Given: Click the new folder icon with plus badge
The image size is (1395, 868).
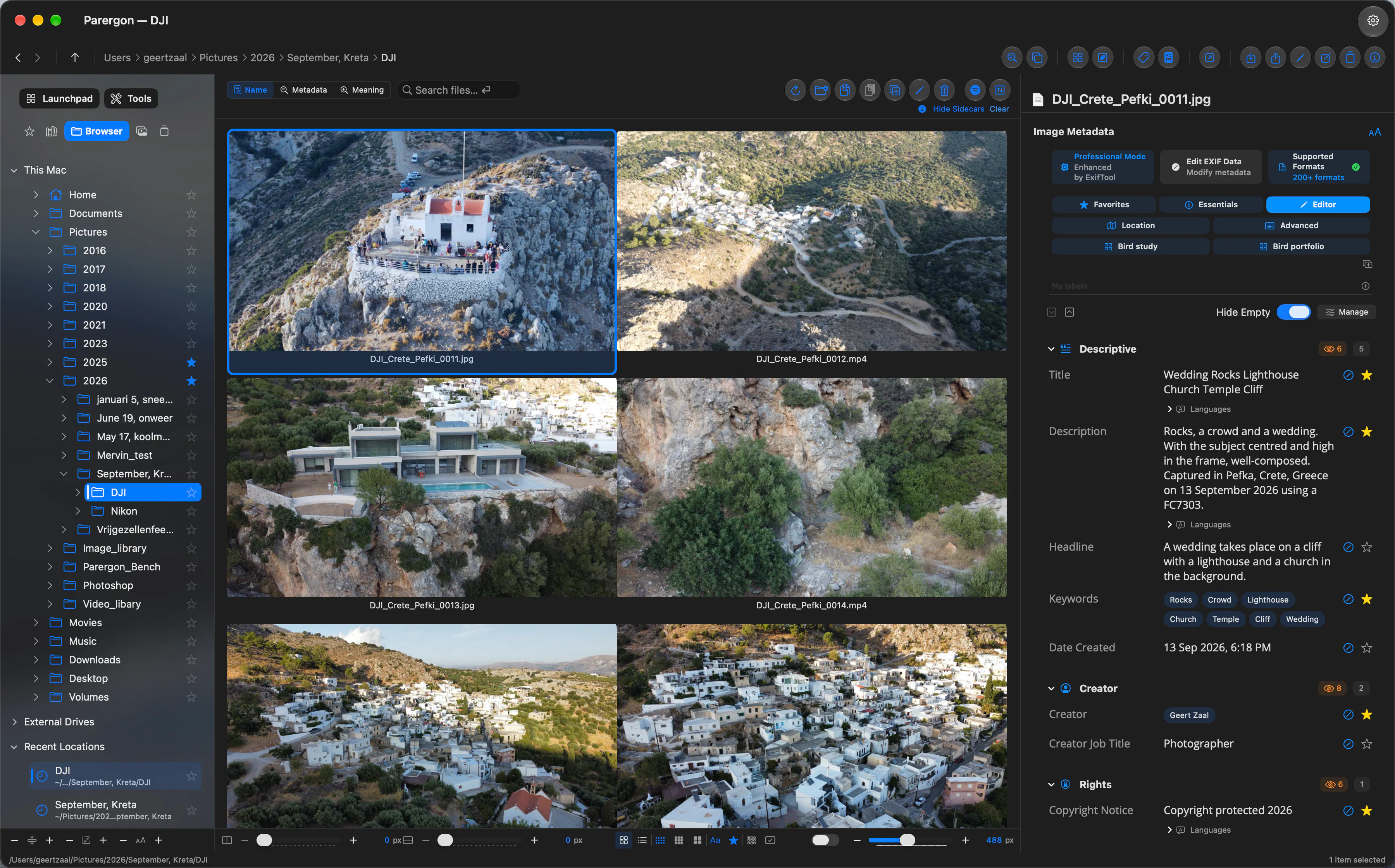Looking at the screenshot, I should click(x=820, y=90).
